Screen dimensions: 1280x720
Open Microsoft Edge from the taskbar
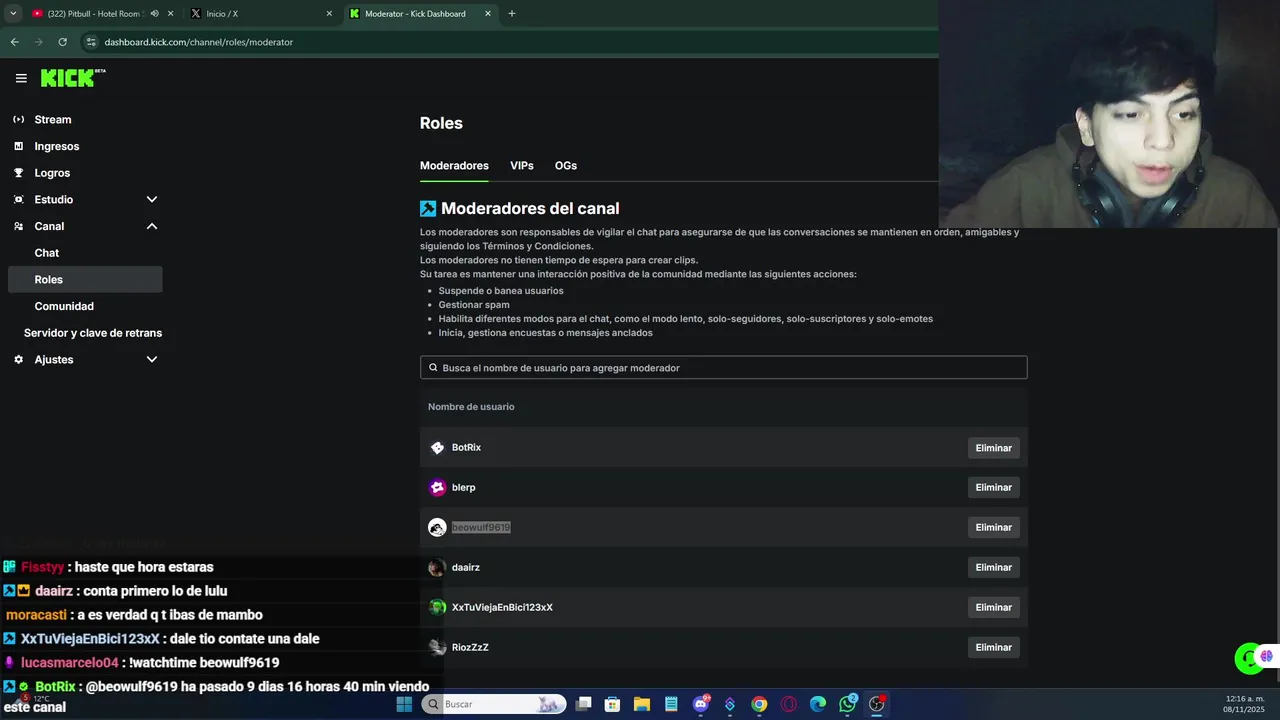(818, 704)
